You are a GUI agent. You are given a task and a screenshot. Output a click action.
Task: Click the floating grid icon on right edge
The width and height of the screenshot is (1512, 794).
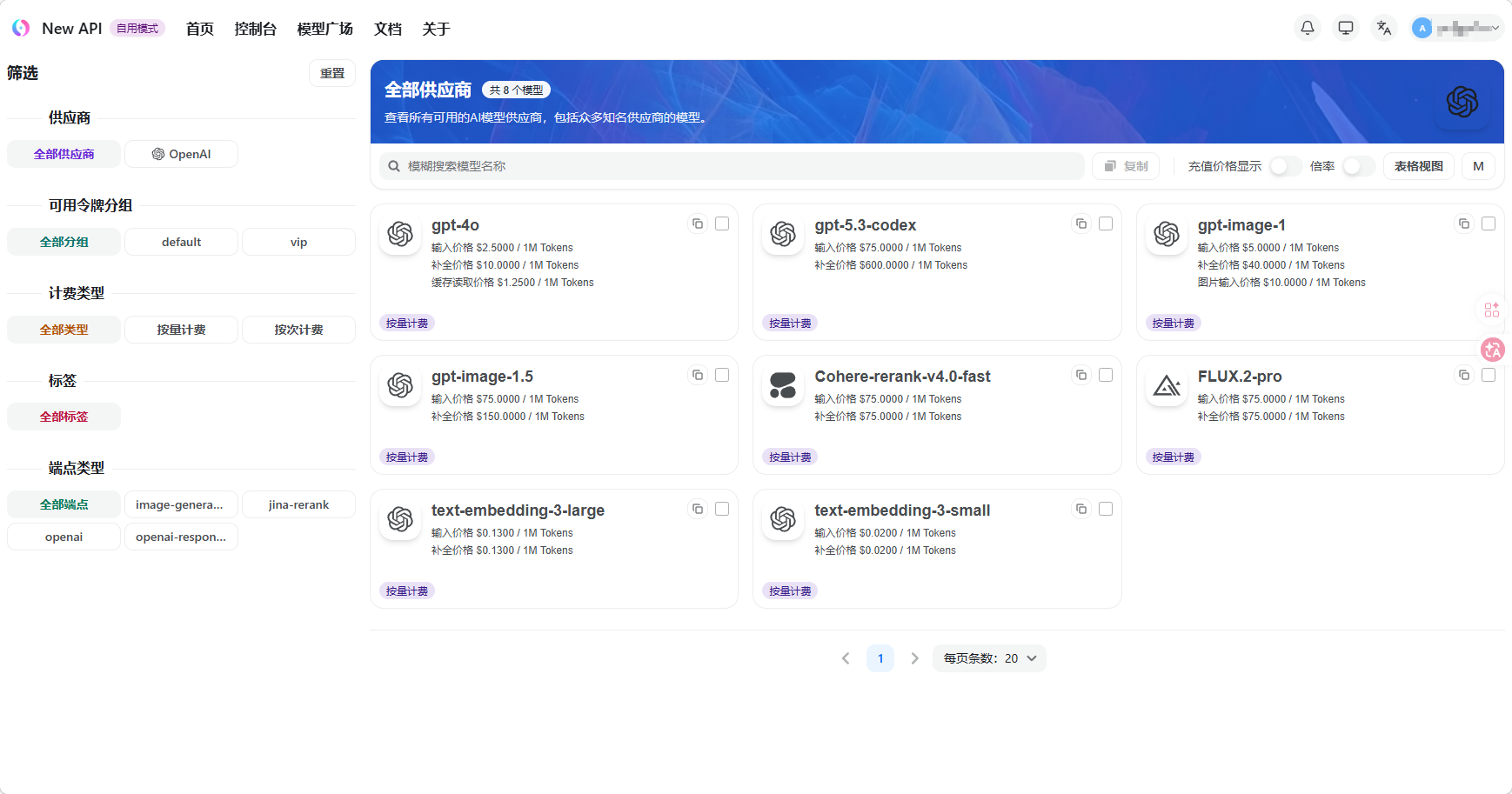pyautogui.click(x=1492, y=310)
